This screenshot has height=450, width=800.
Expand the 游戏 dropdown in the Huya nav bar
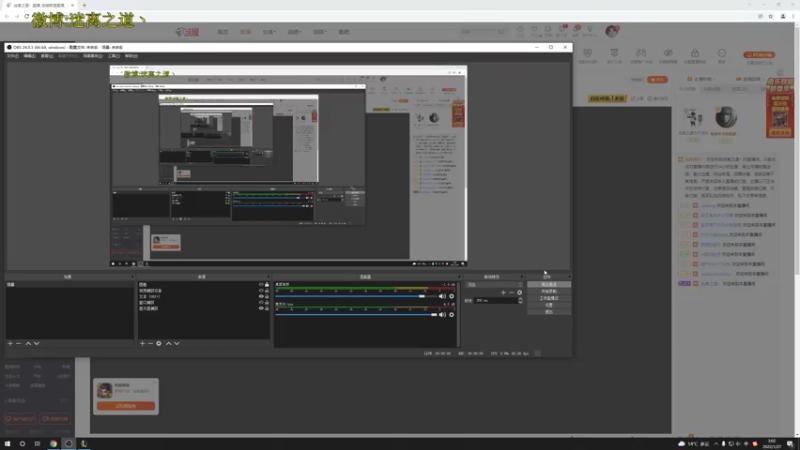pyautogui.click(x=319, y=32)
